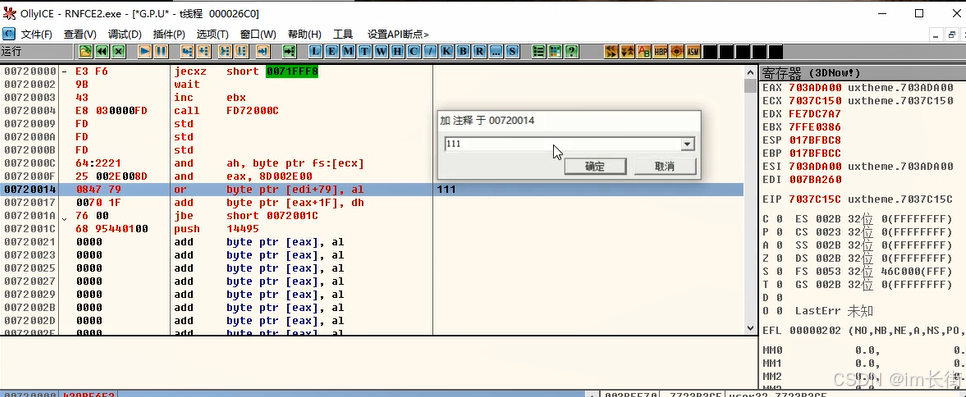Click the comment text field containing 111

[563, 144]
